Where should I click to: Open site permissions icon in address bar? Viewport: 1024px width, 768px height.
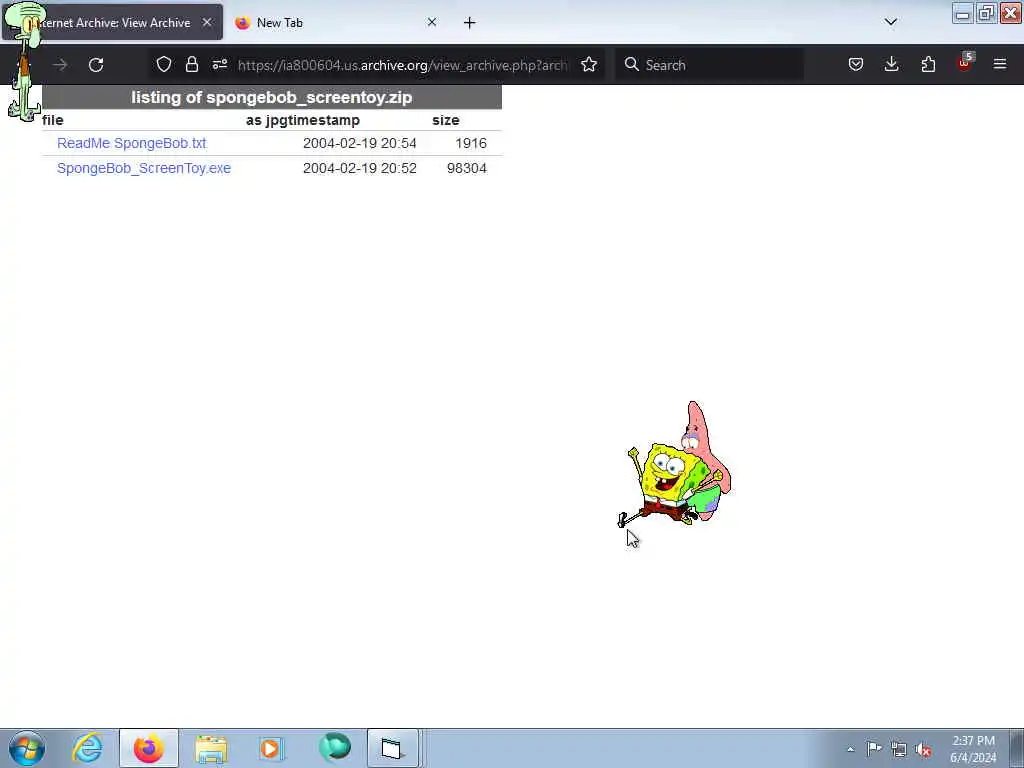[x=219, y=64]
